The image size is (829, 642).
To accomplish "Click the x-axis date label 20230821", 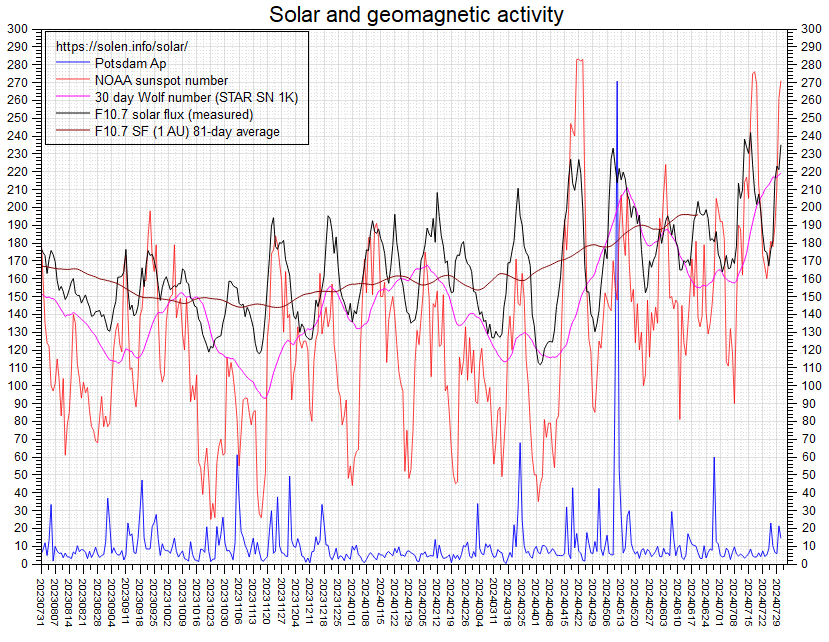I will pos(84,602).
